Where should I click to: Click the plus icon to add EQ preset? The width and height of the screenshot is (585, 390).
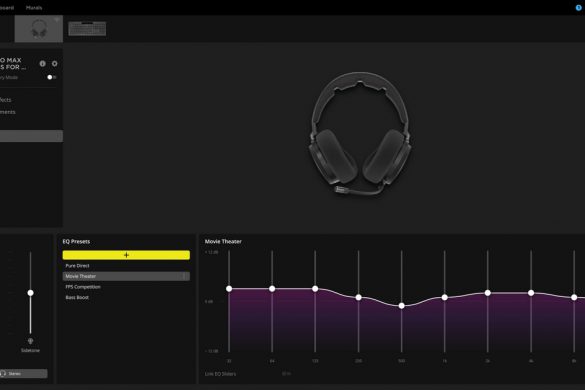point(126,255)
